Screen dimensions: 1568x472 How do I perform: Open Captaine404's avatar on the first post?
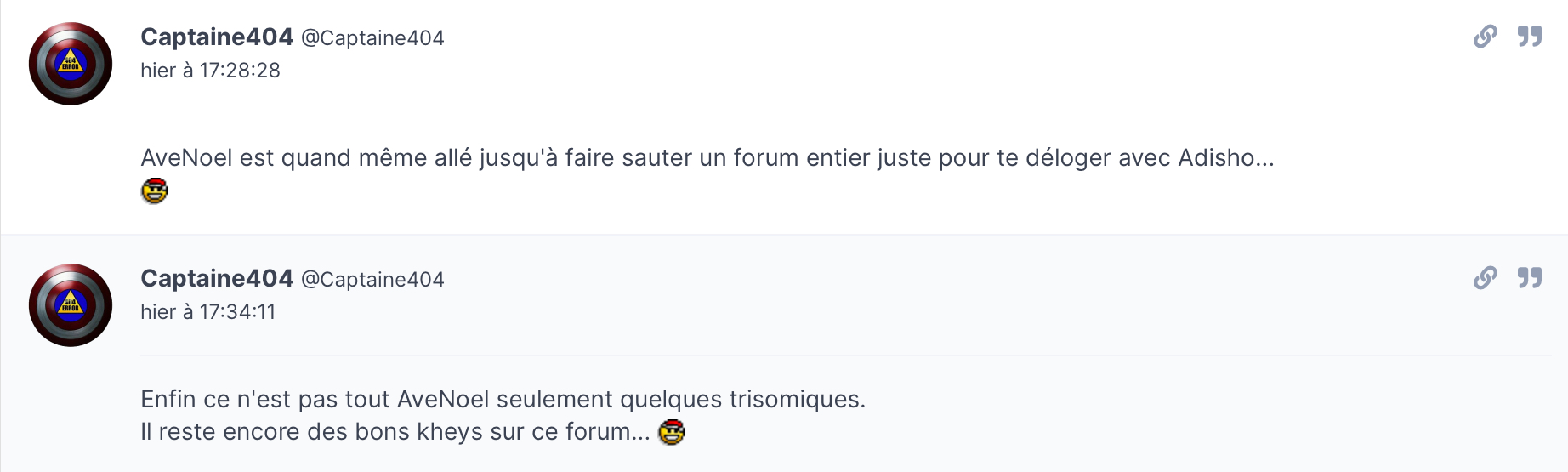(x=71, y=64)
